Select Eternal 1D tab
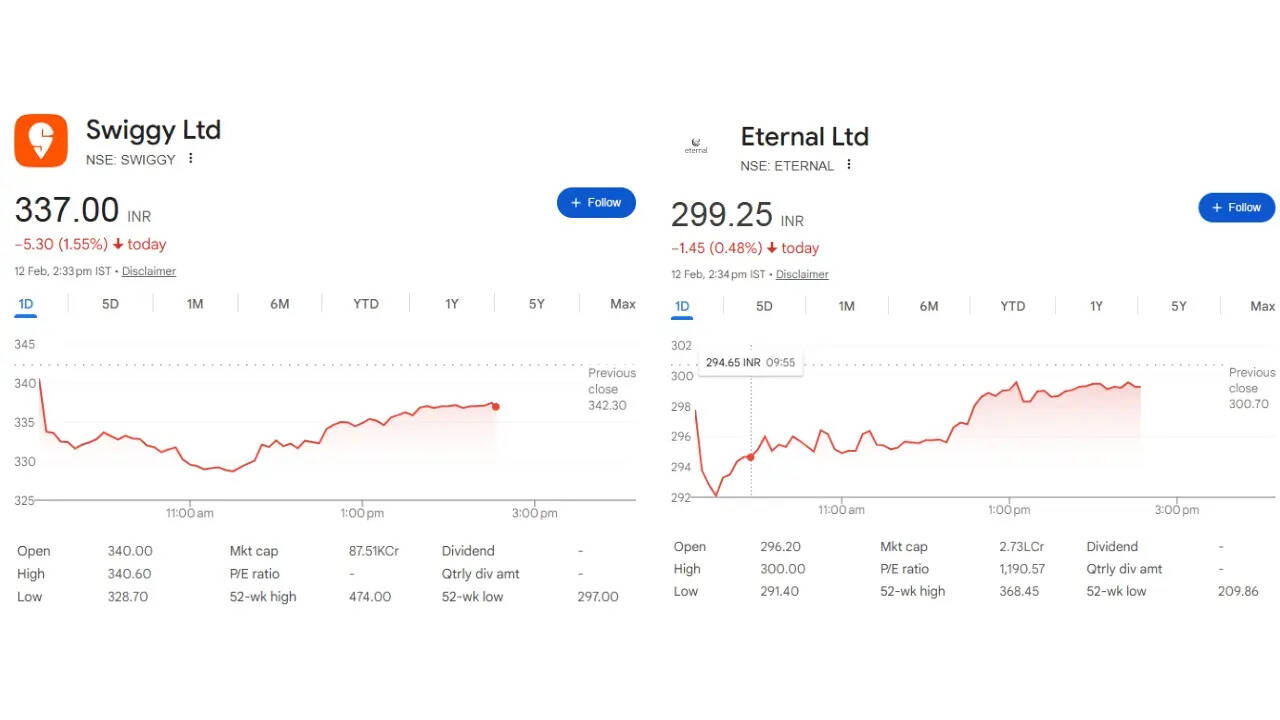This screenshot has height=720, width=1280. click(x=682, y=307)
